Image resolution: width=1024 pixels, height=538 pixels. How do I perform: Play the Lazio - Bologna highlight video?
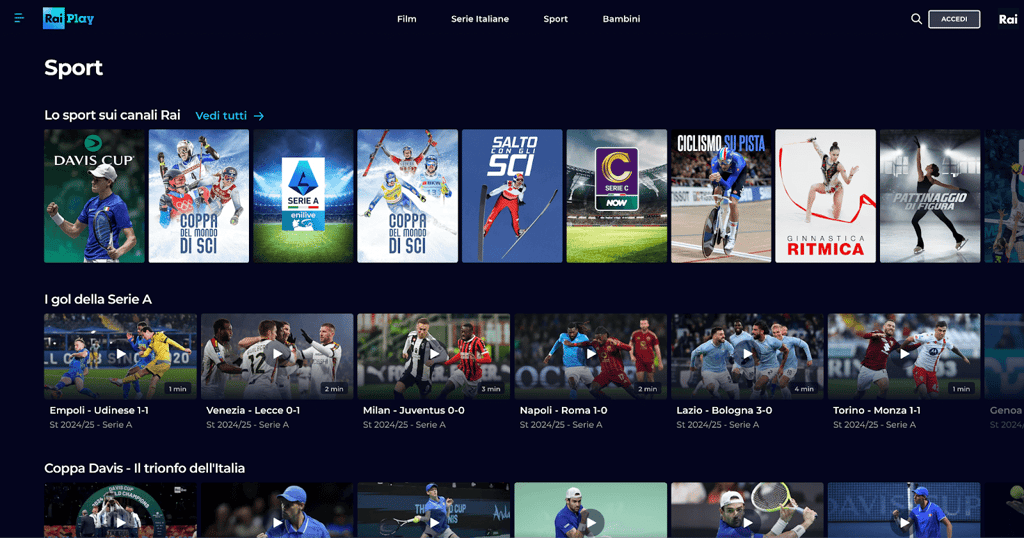point(747,355)
